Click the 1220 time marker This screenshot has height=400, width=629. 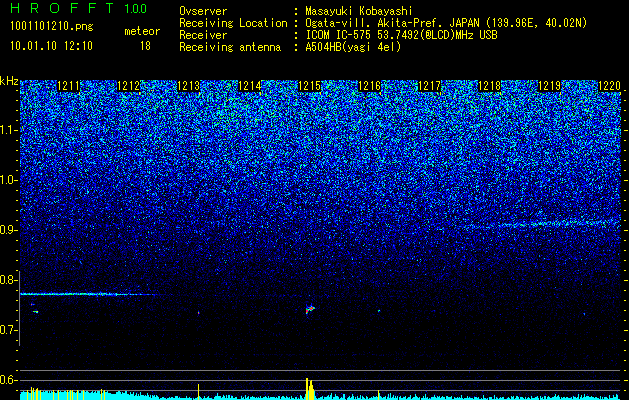(x=609, y=86)
